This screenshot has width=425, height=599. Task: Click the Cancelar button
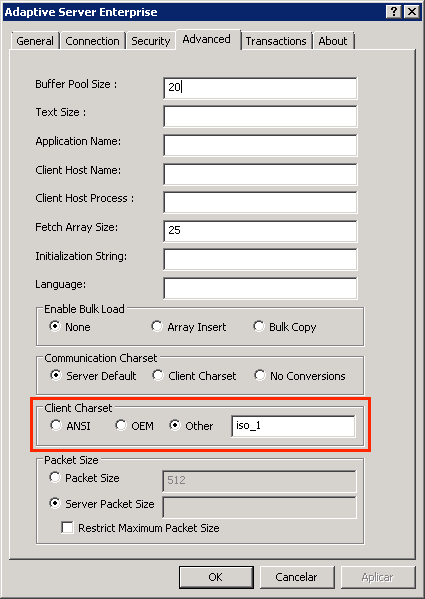pyautogui.click(x=297, y=577)
